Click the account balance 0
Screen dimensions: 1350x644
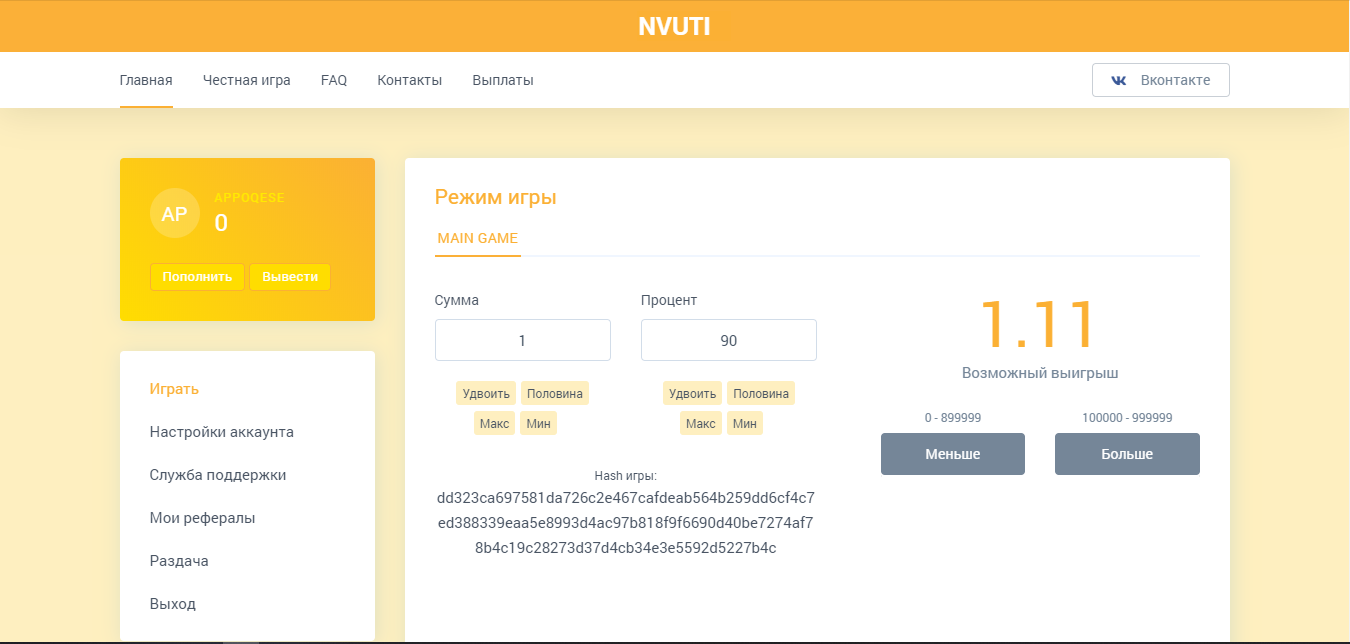[x=221, y=223]
